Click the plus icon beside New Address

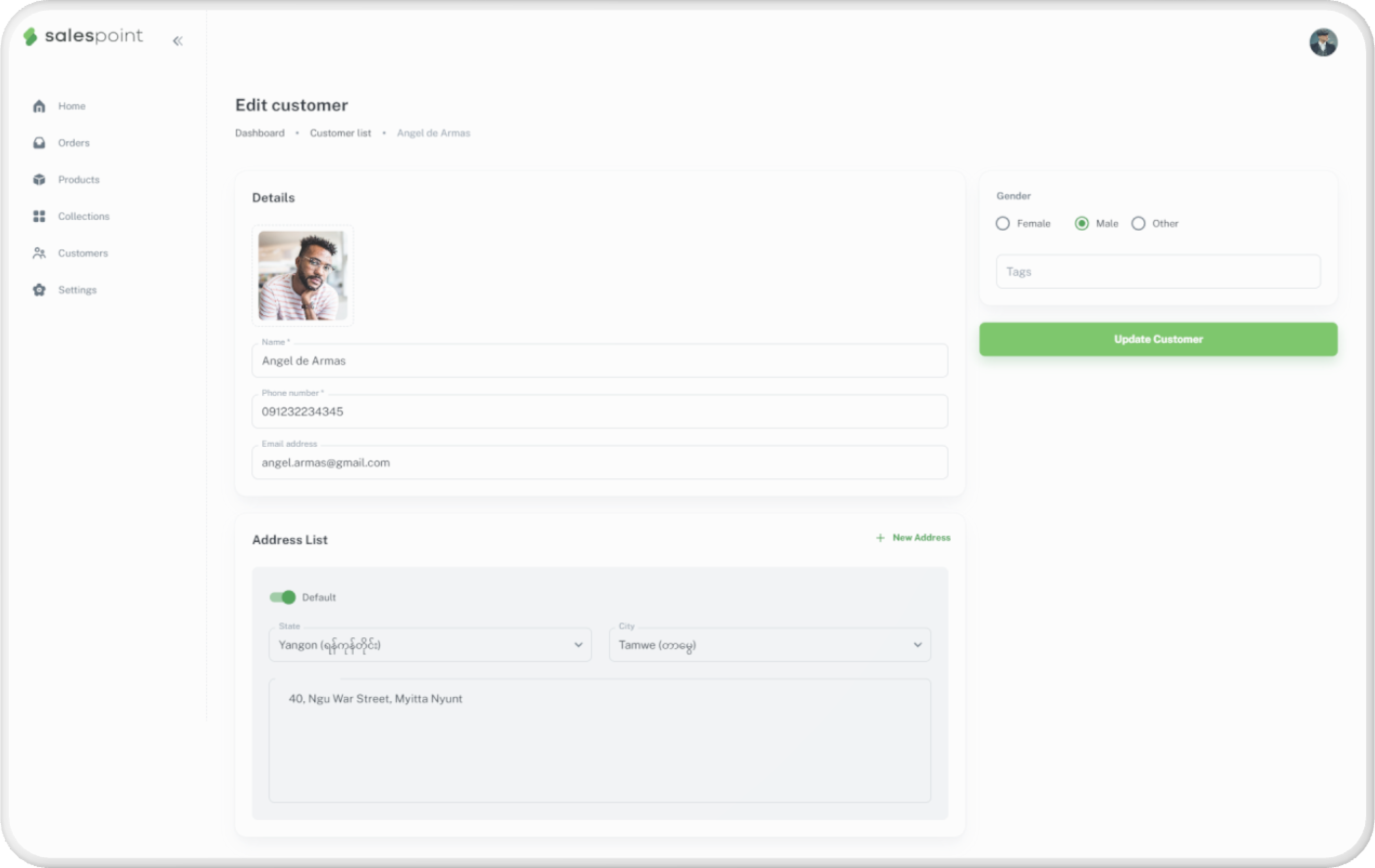tap(880, 538)
